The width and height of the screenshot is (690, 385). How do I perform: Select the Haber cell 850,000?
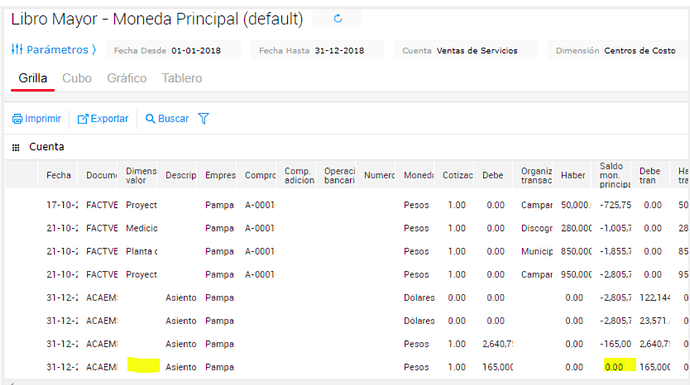576,251
